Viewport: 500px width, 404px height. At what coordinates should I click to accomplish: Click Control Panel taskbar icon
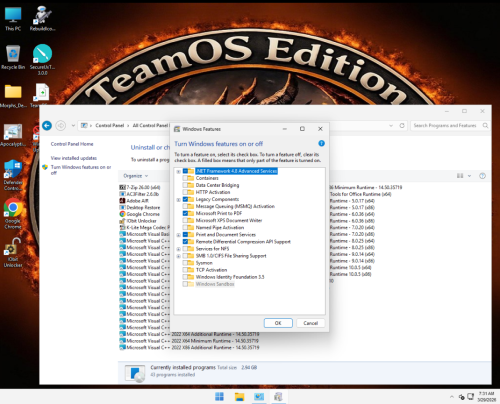click(259, 397)
